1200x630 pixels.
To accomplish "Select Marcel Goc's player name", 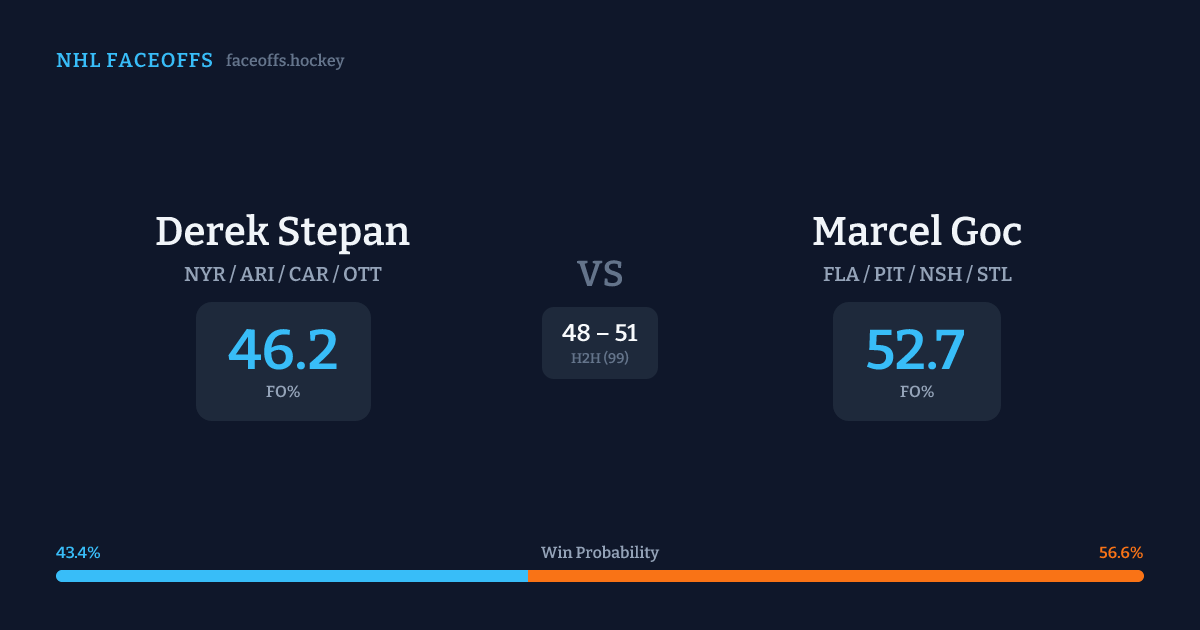I will (x=917, y=231).
